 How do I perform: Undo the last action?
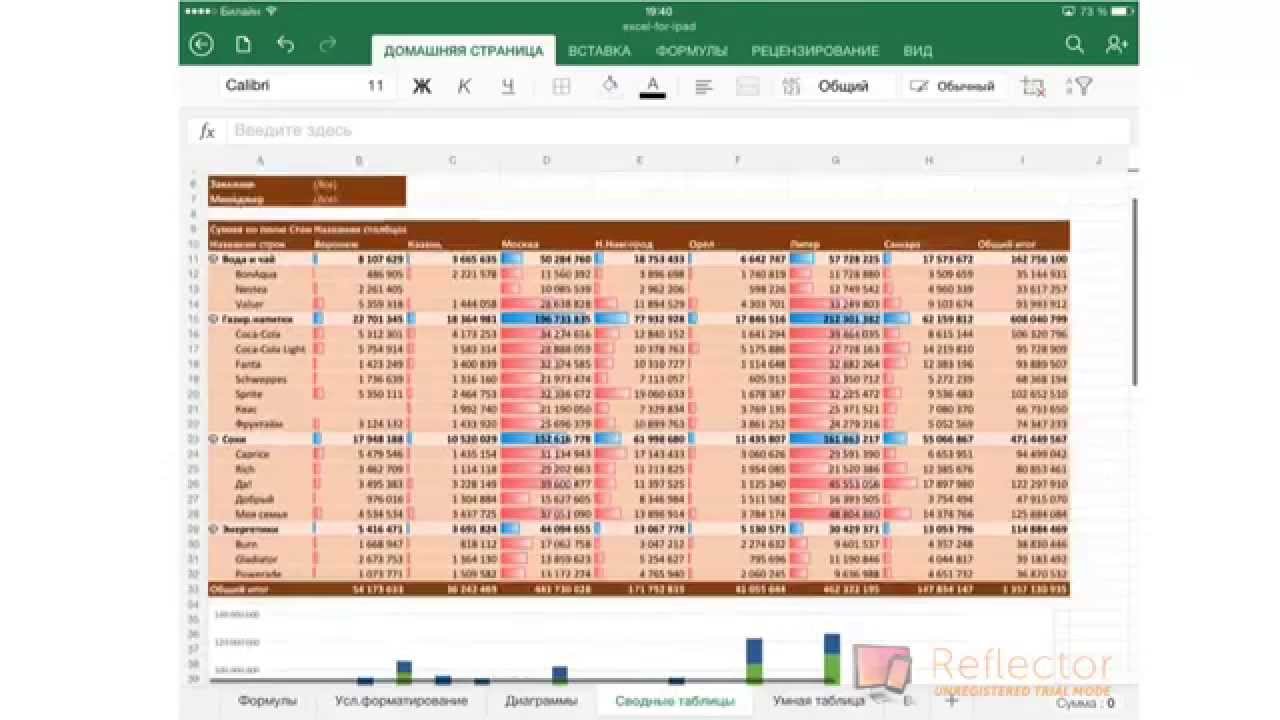point(286,44)
